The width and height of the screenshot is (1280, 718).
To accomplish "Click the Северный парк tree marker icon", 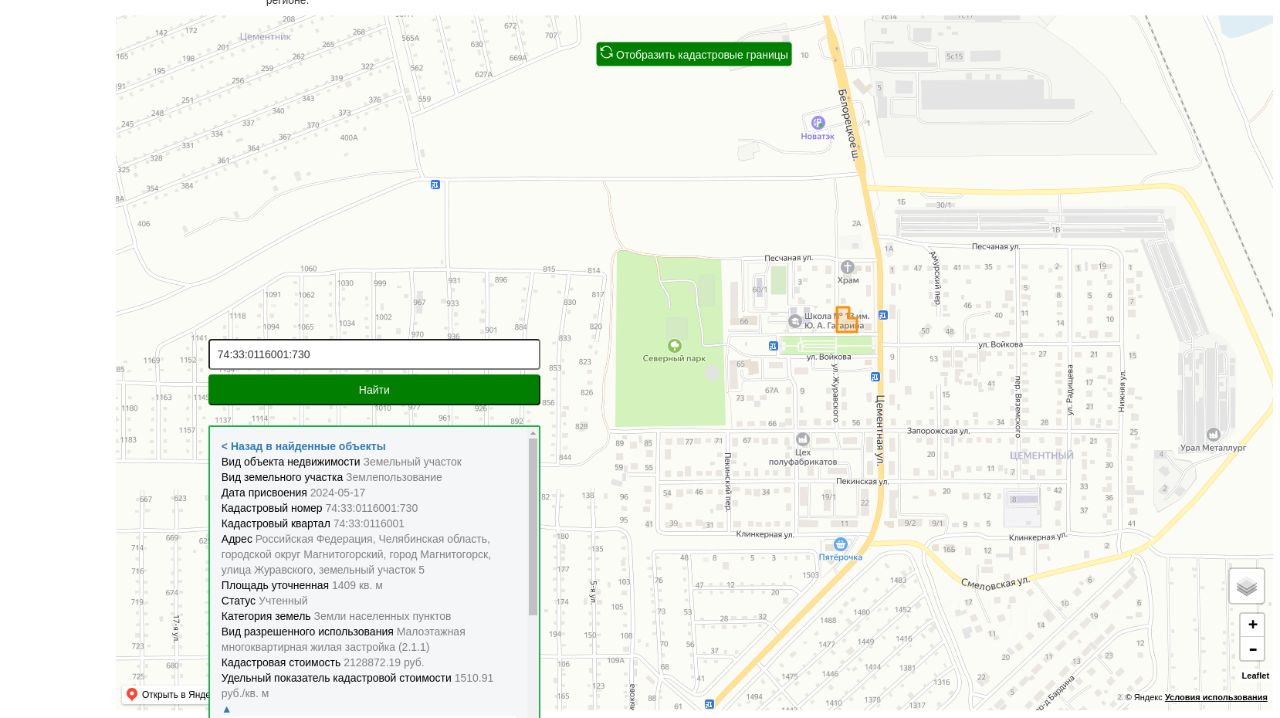I will coord(674,345).
